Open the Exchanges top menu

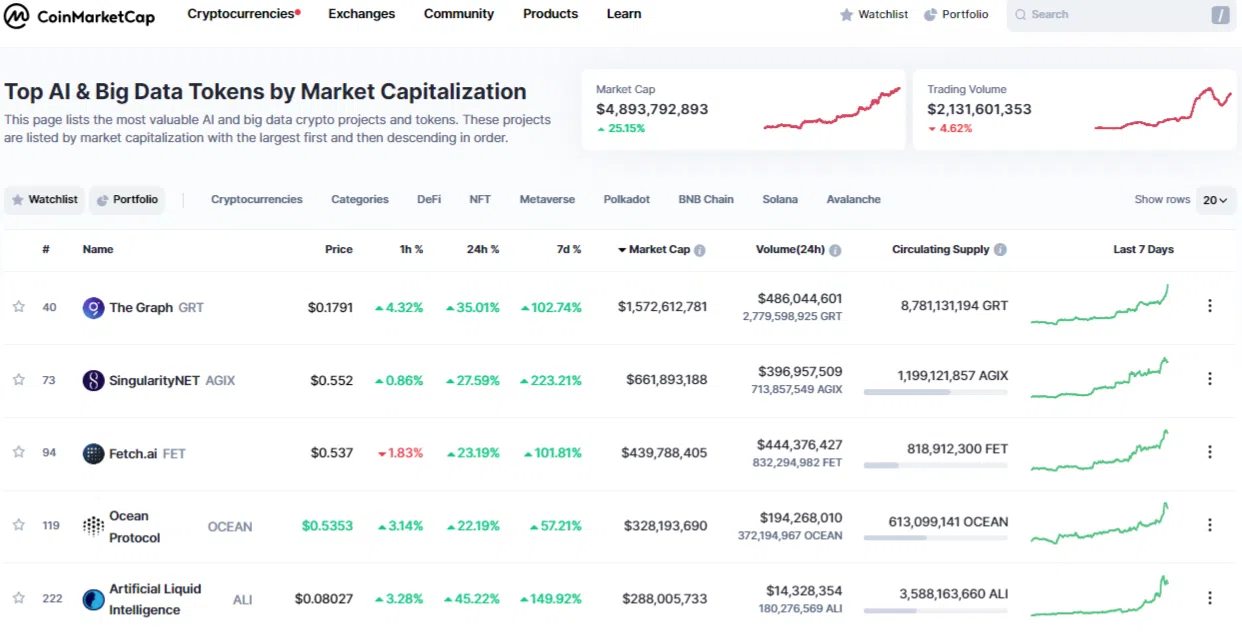[x=362, y=14]
